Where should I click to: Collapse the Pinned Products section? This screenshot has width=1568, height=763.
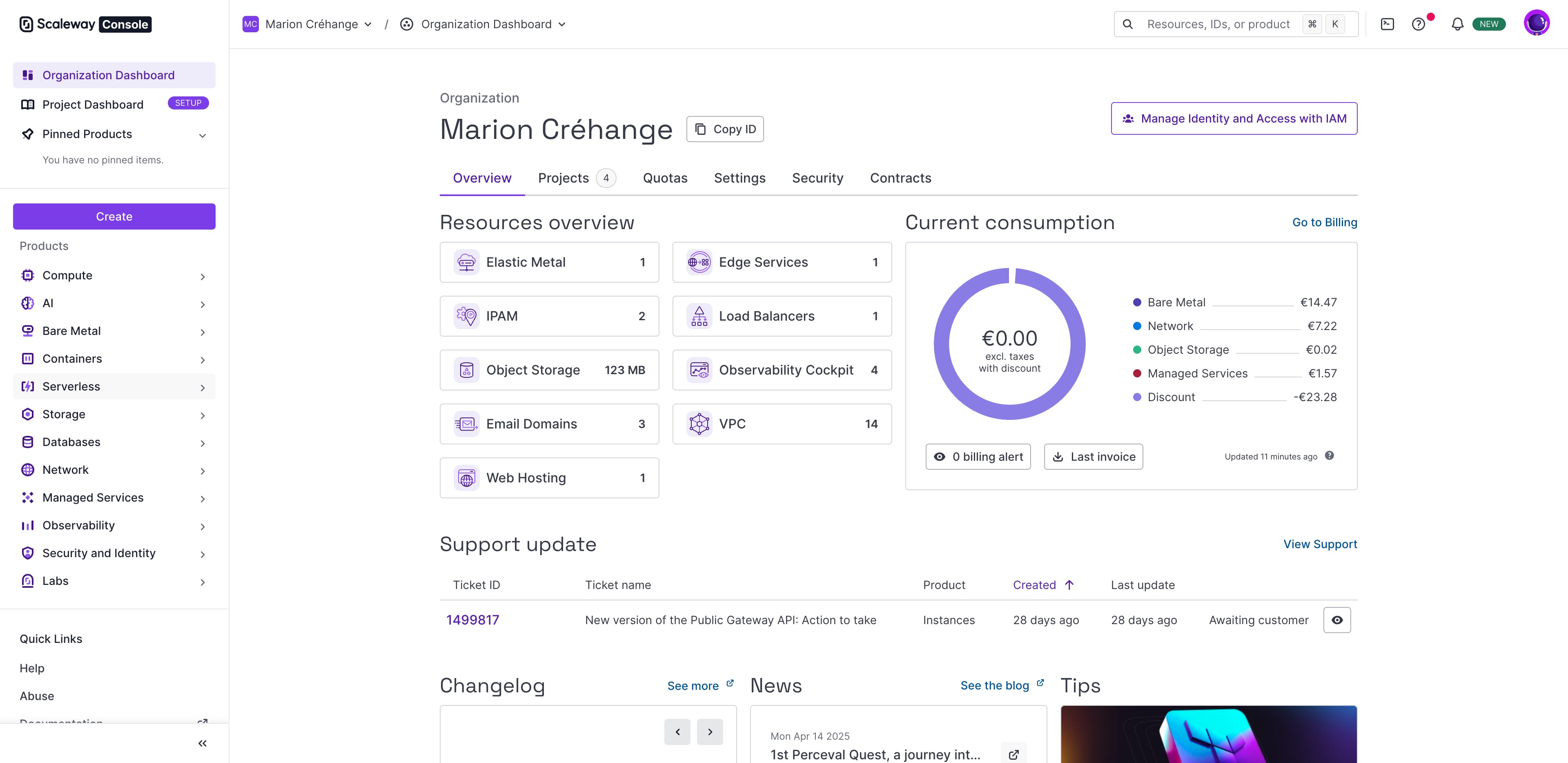[203, 135]
